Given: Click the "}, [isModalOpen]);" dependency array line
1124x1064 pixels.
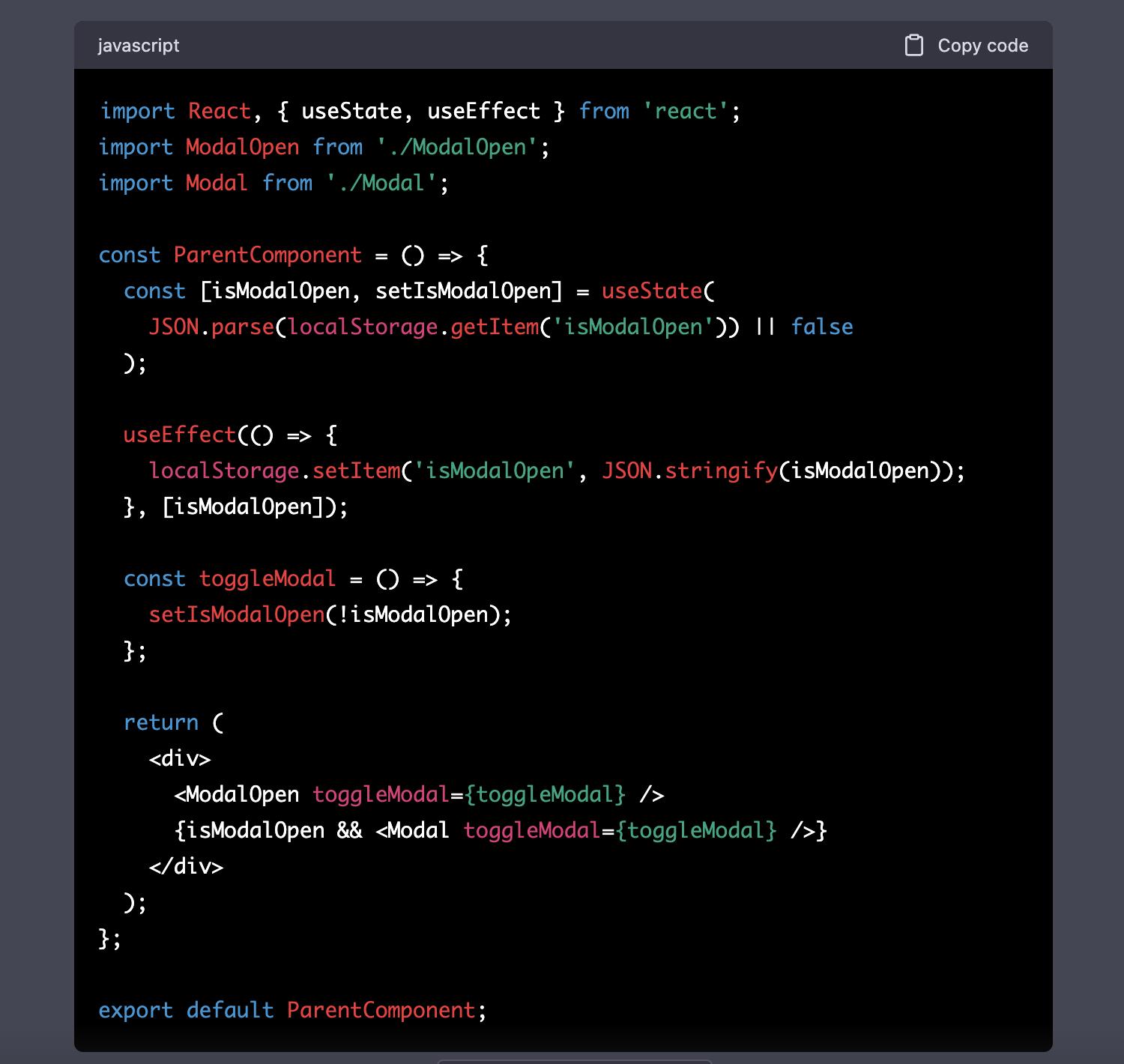Looking at the screenshot, I should (x=236, y=507).
